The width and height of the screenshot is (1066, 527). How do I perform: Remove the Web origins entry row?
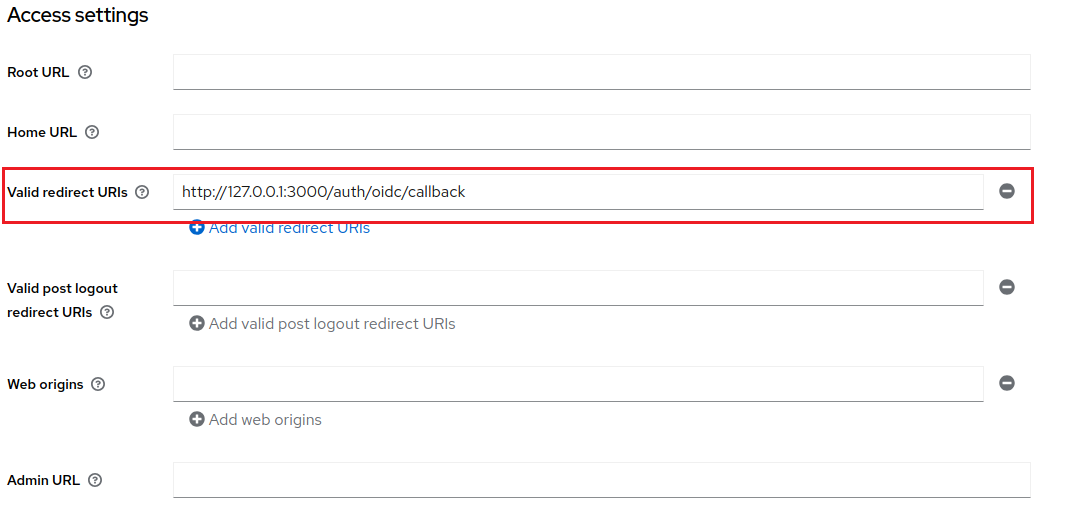click(x=1007, y=383)
